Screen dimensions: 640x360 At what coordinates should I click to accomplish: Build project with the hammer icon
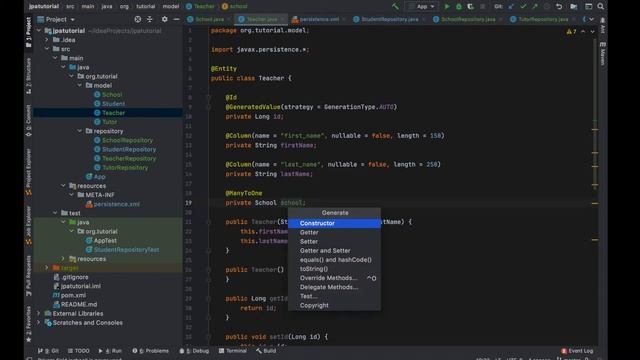point(395,6)
